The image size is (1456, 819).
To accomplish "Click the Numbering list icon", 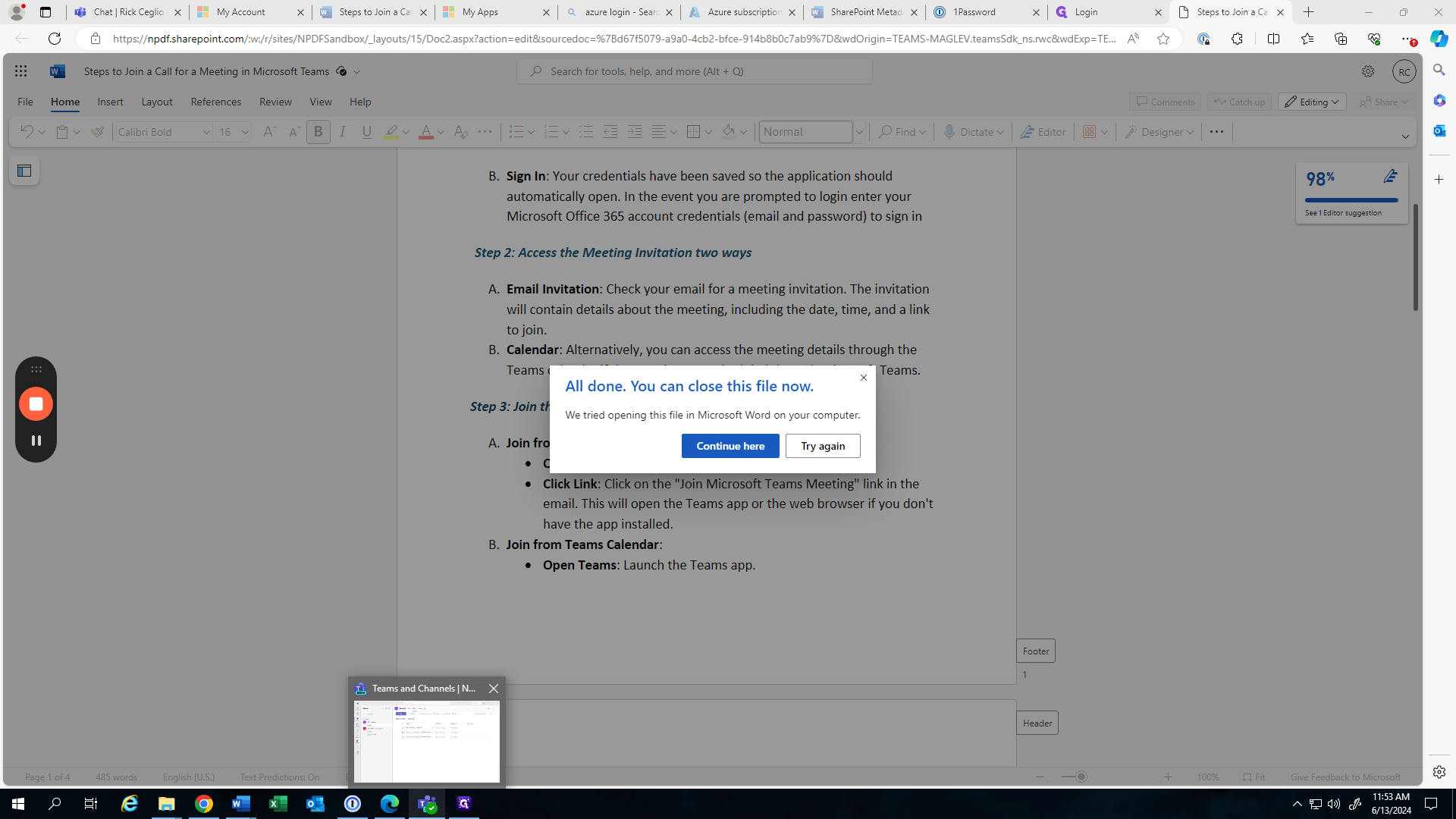I will 551,132.
